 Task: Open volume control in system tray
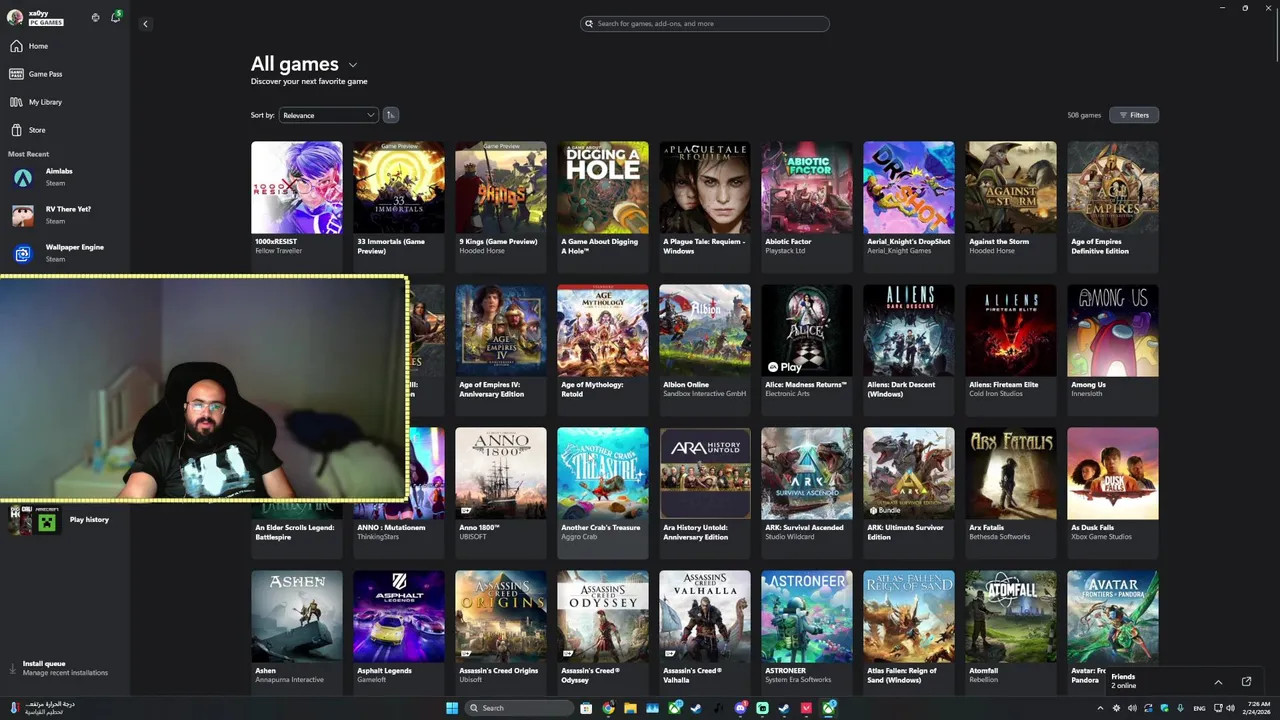pos(1132,708)
